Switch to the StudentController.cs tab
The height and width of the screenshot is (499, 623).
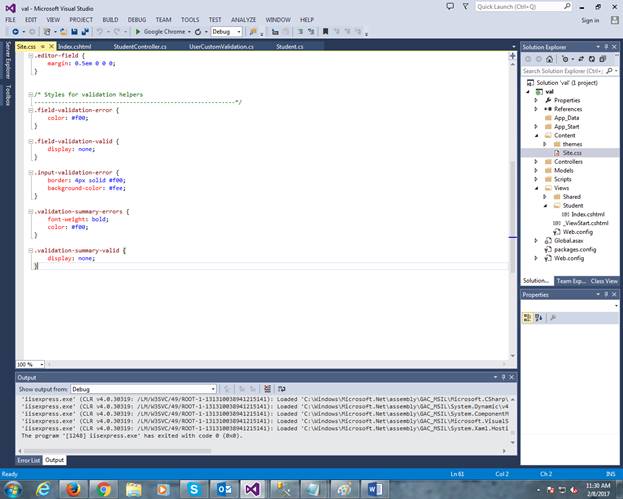point(140,46)
